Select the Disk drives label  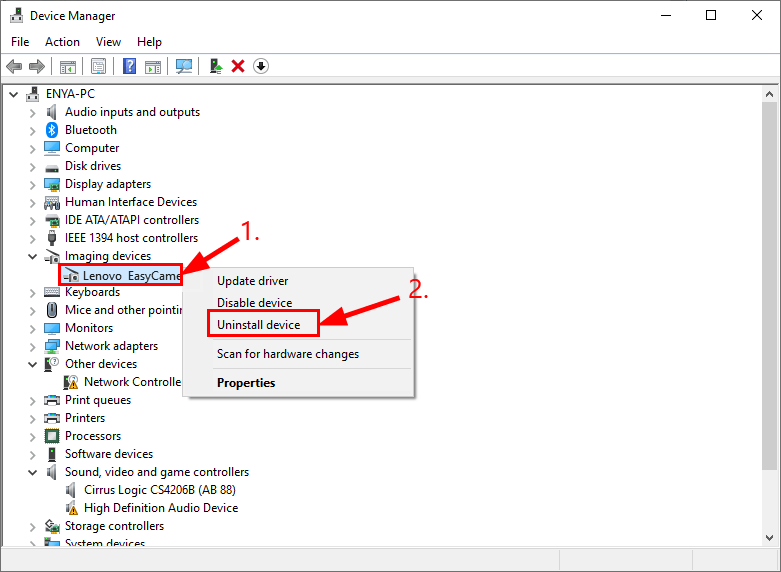[x=93, y=166]
